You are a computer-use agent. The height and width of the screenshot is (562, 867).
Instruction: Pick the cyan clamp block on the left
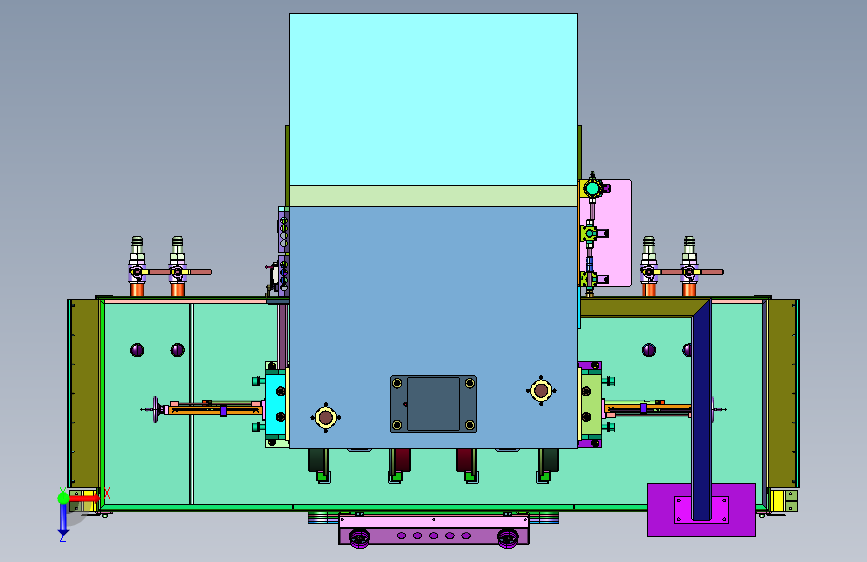[275, 404]
